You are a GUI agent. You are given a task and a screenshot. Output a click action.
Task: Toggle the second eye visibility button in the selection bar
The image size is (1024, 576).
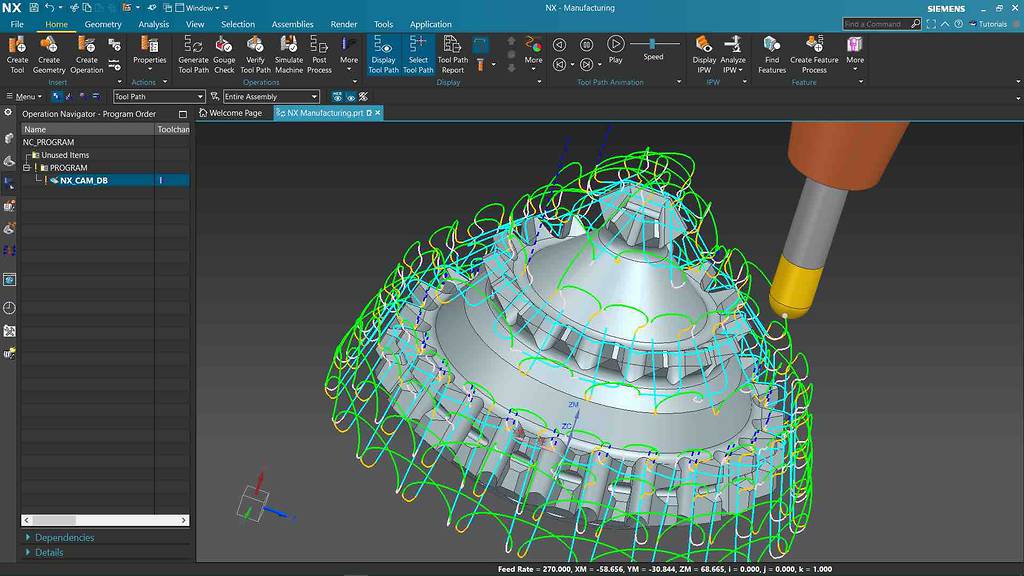click(x=351, y=97)
